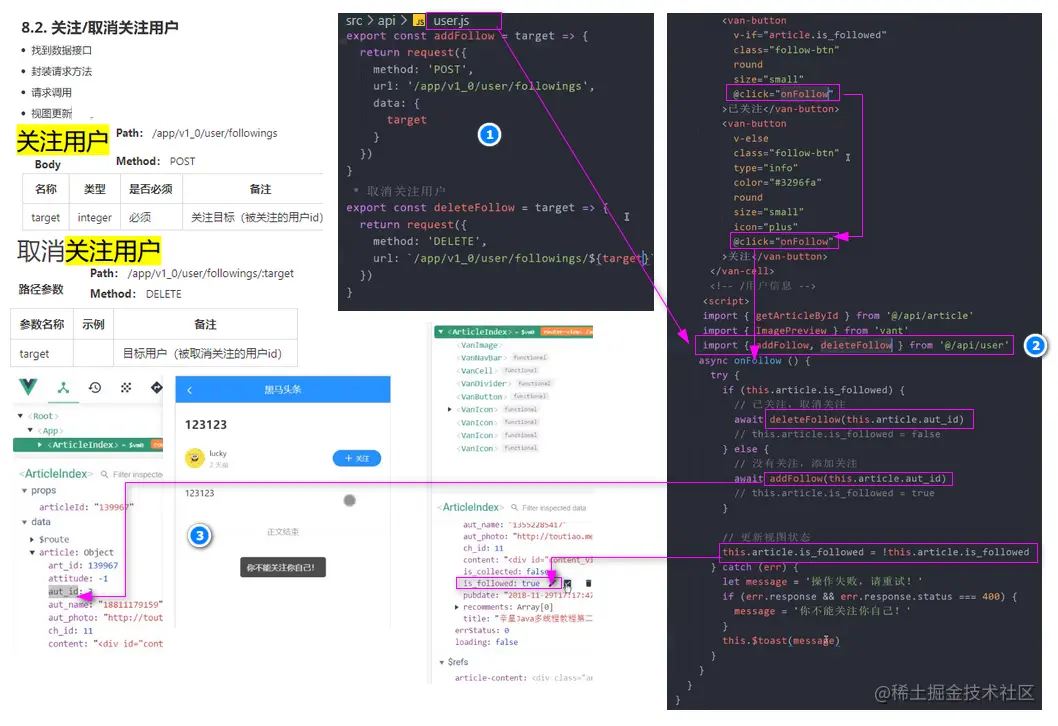Click the 'export const deleteFollow' code line
Image resolution: width=1058 pixels, height=726 pixels.
coord(477,208)
